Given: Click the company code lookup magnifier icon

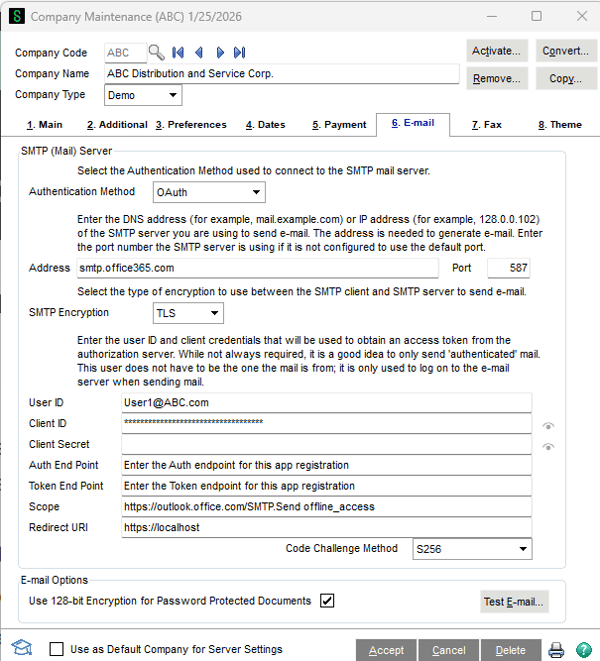Looking at the screenshot, I should pyautogui.click(x=156, y=52).
